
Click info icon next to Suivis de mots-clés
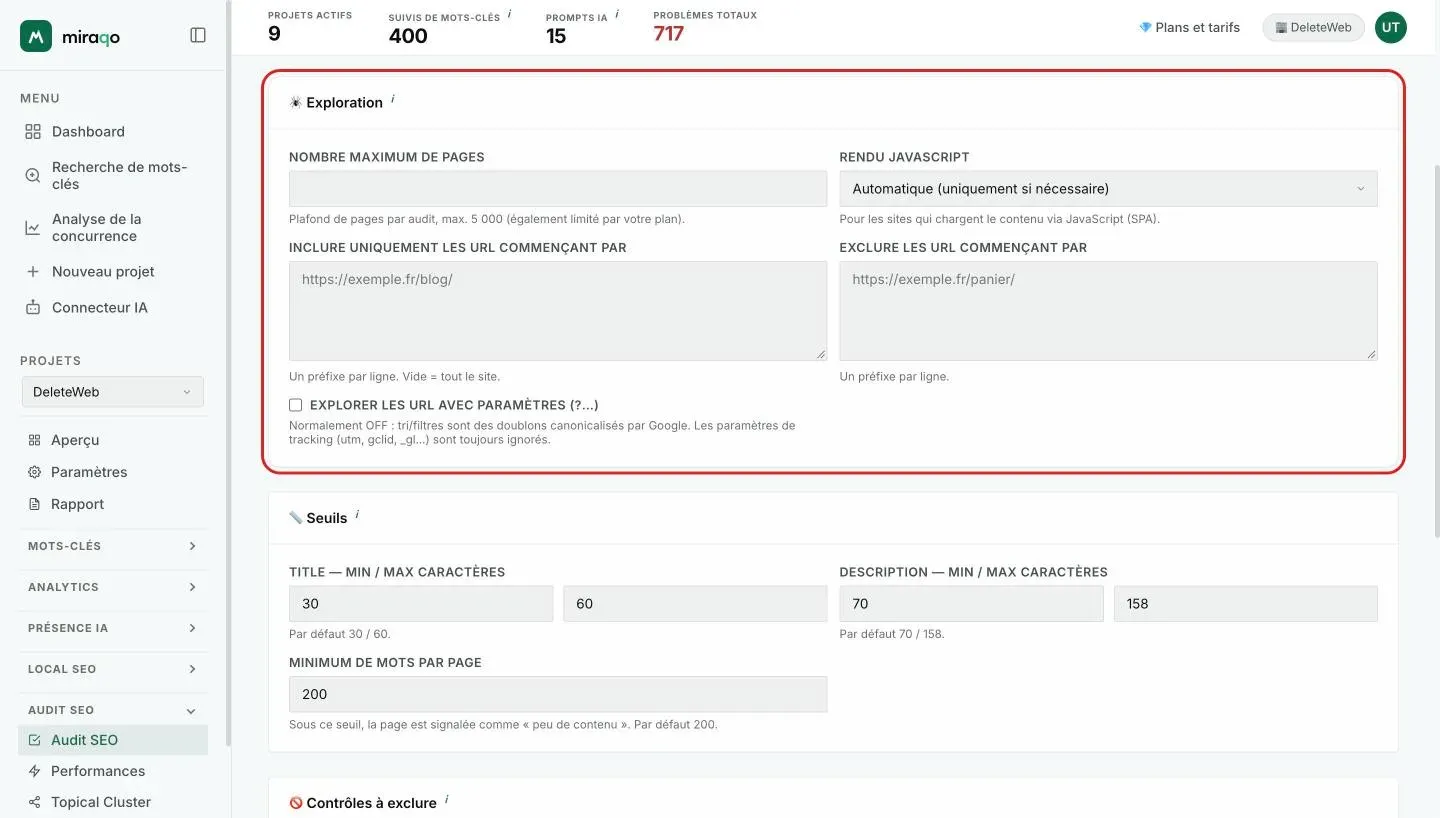click(509, 14)
